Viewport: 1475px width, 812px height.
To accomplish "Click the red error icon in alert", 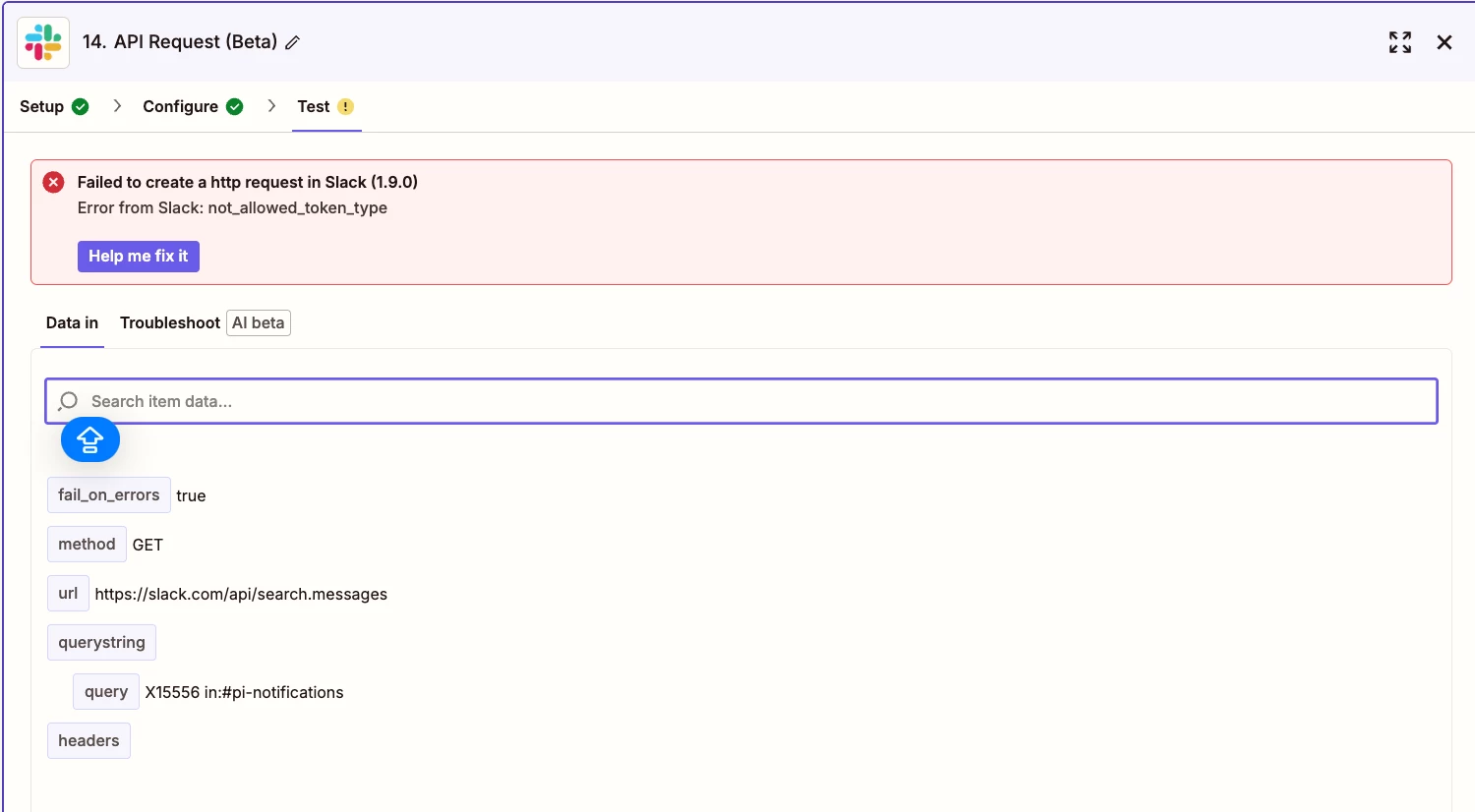I will point(54,182).
